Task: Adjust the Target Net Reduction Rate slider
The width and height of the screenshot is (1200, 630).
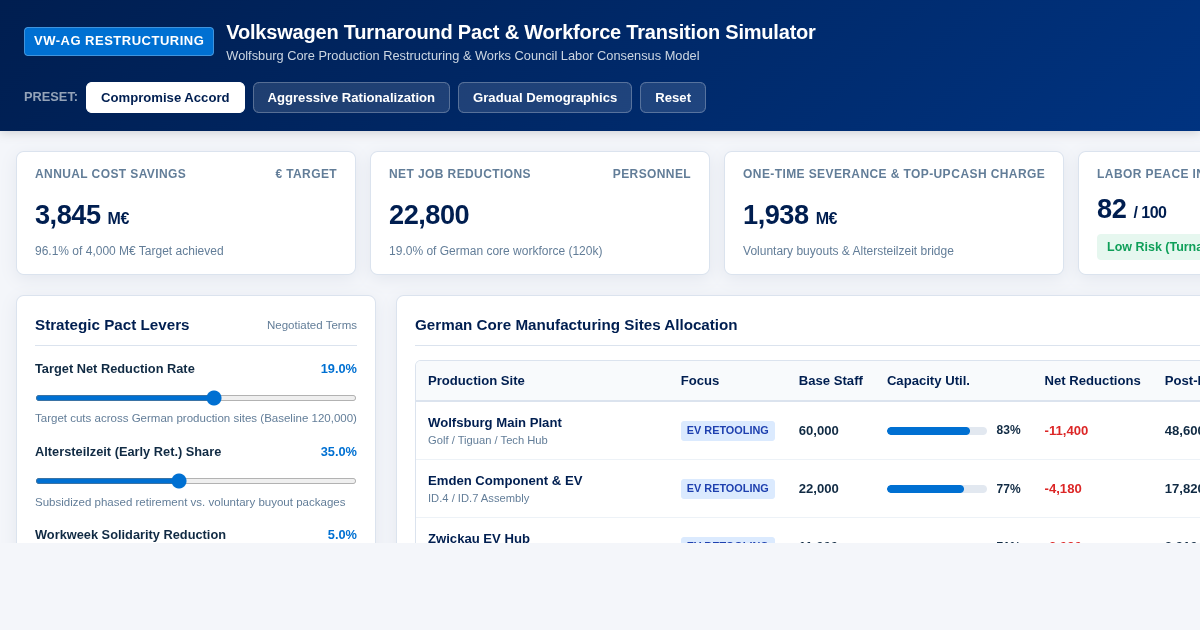Action: click(196, 398)
